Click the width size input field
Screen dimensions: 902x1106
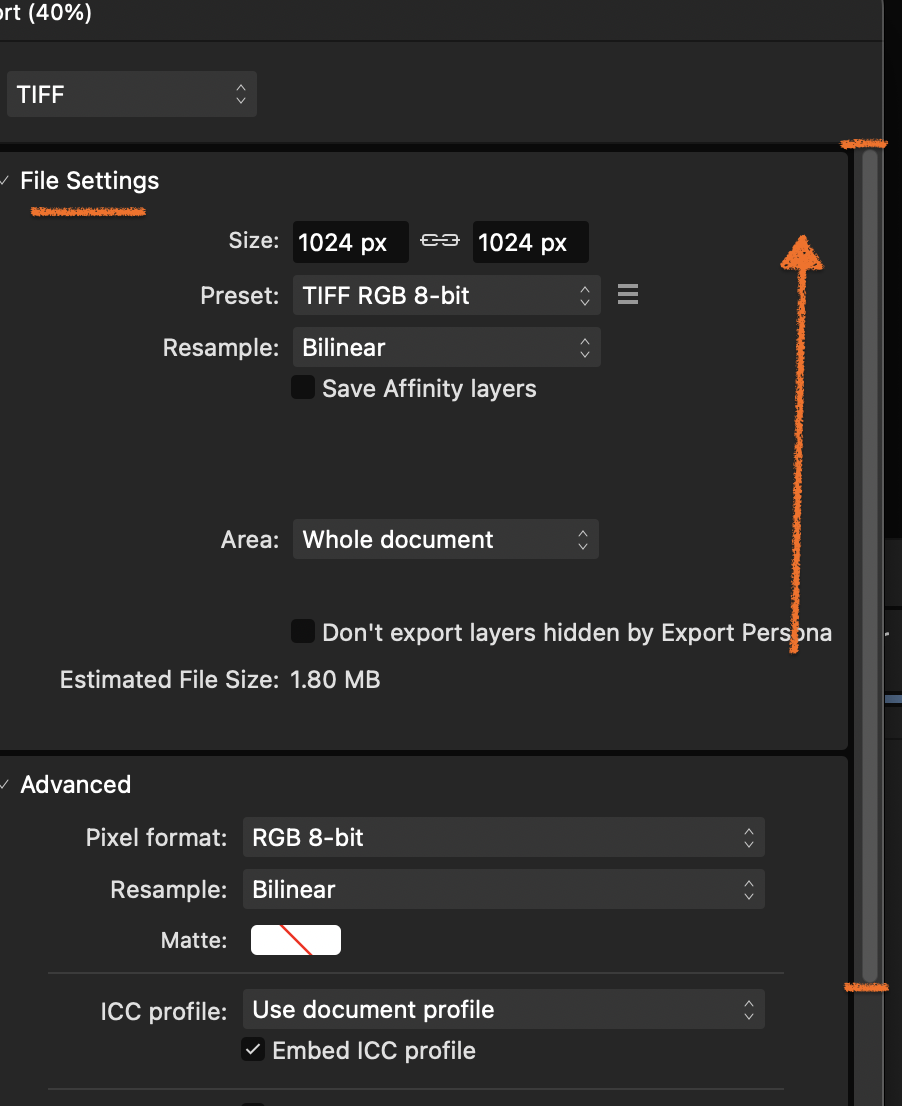tap(351, 242)
